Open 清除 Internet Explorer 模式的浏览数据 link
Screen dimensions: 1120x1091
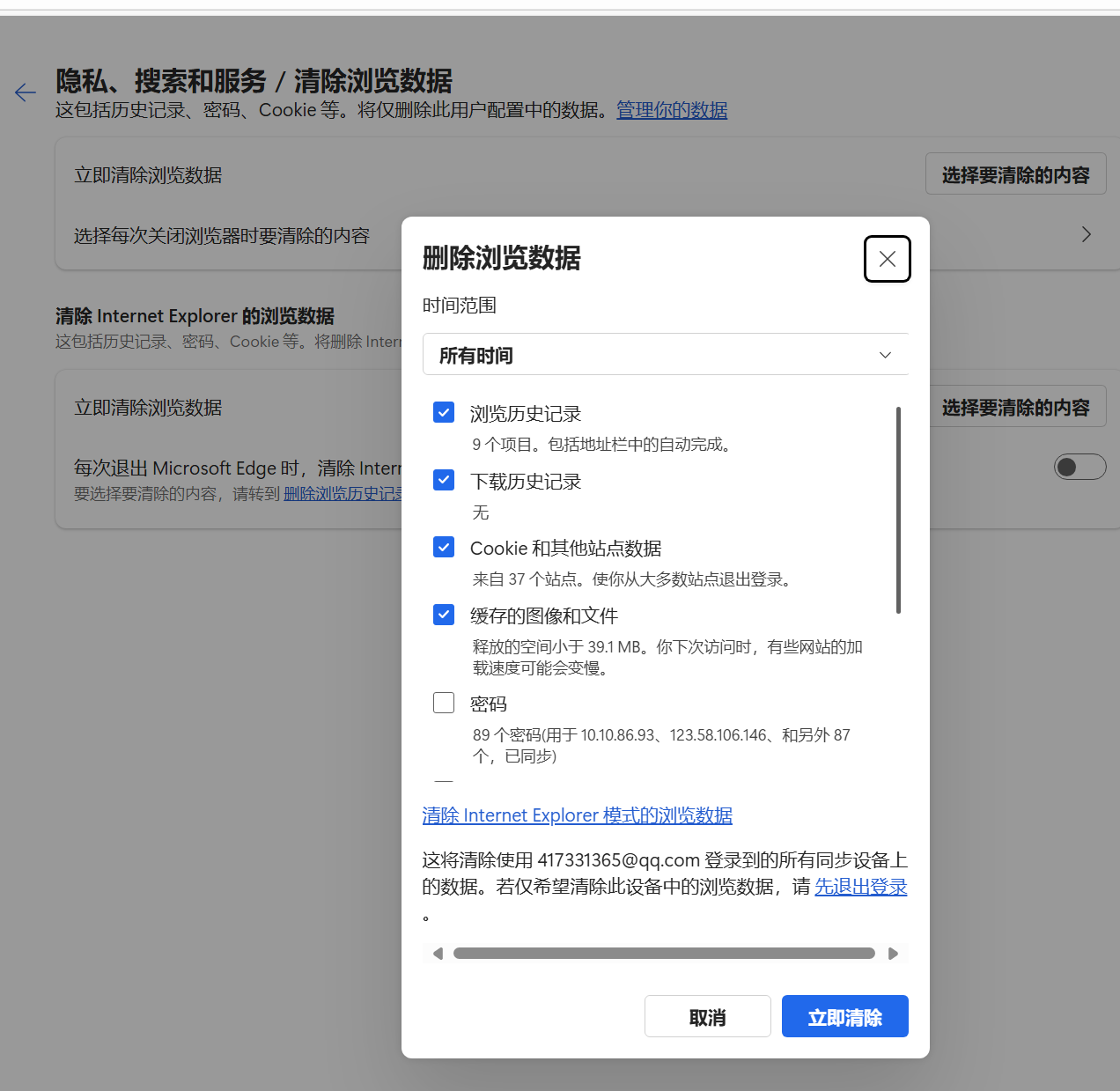[x=577, y=815]
